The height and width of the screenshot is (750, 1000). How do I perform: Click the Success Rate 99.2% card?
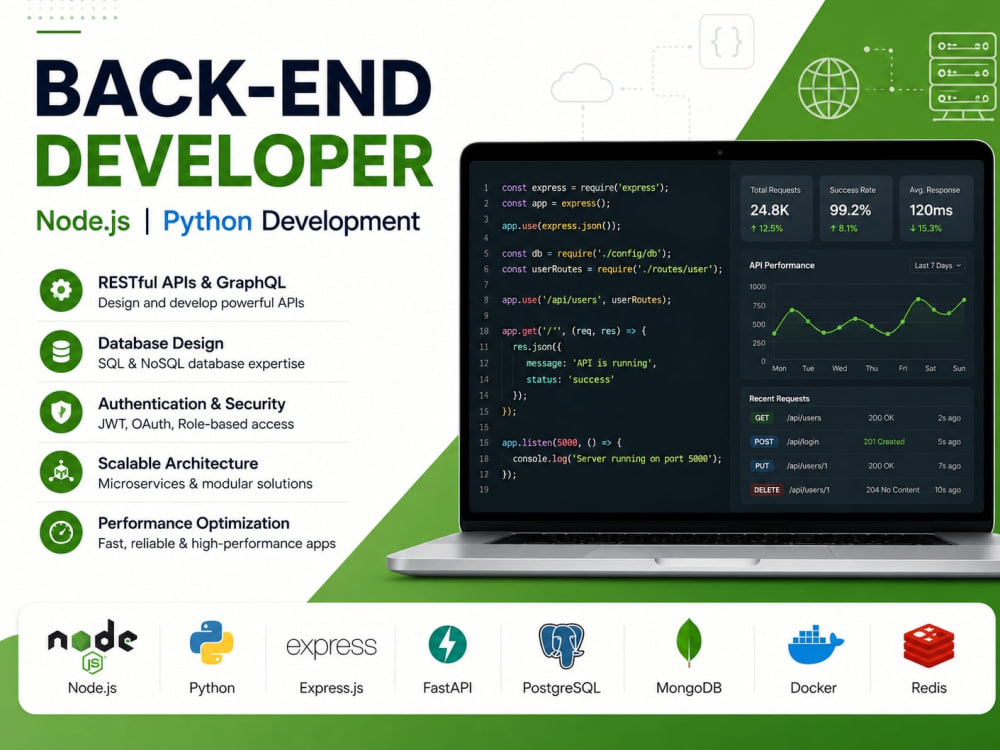pos(856,209)
